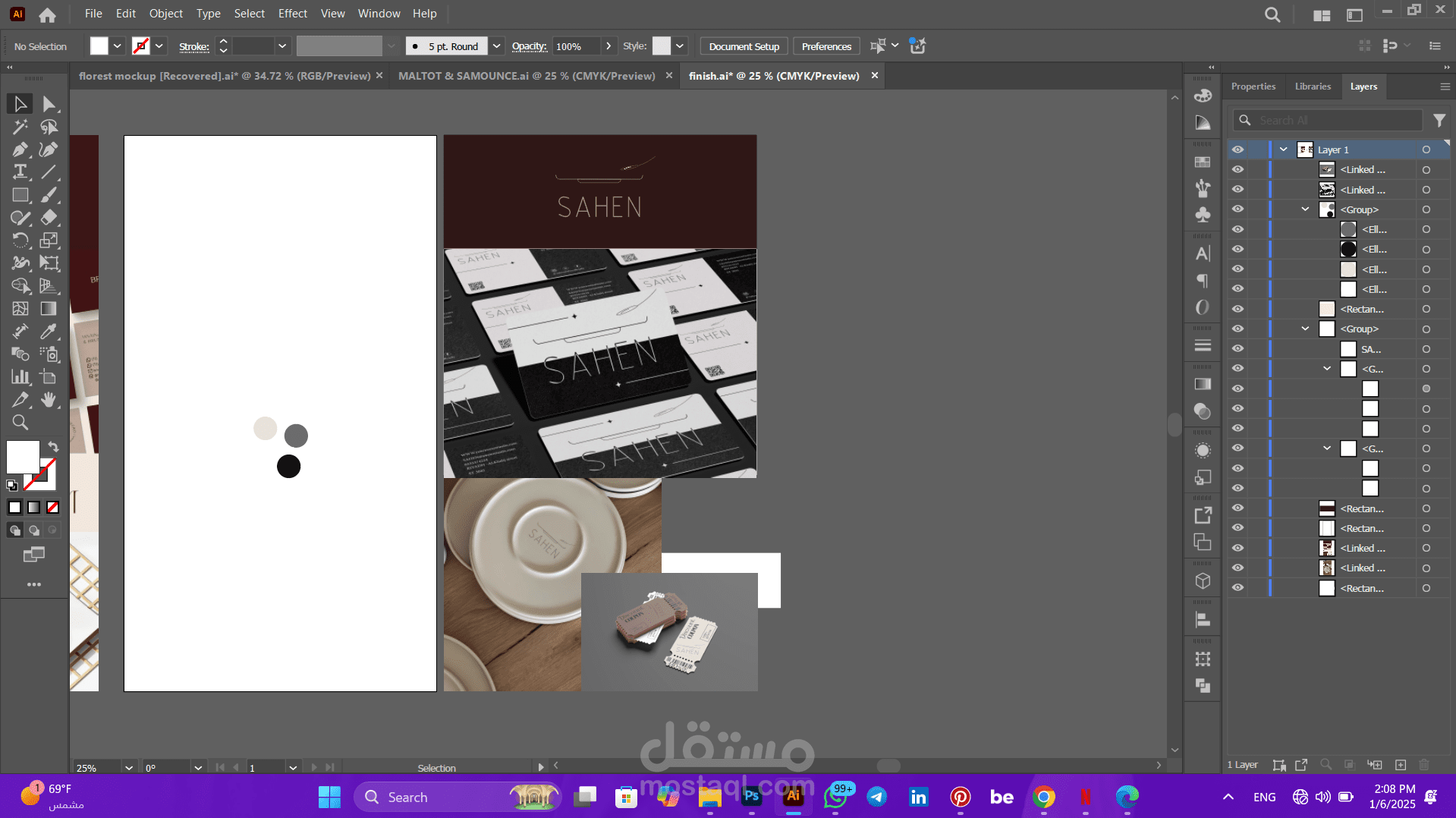
Task: Open the stroke color dropdown
Action: pyautogui.click(x=159, y=46)
